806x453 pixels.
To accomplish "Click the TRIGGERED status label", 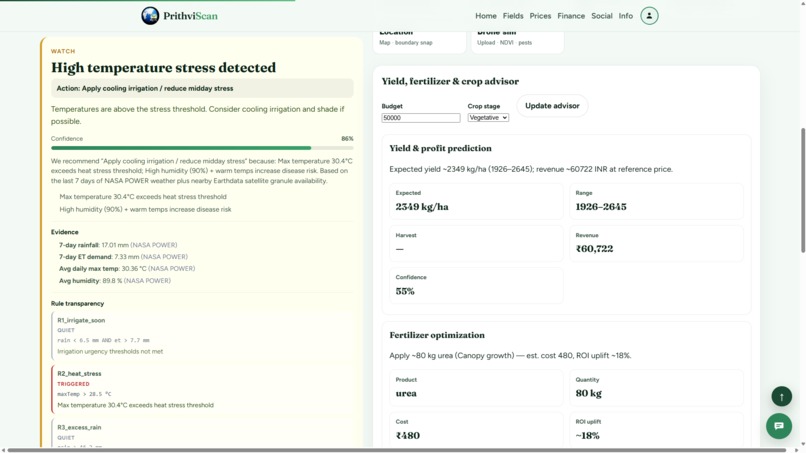I will [74, 384].
